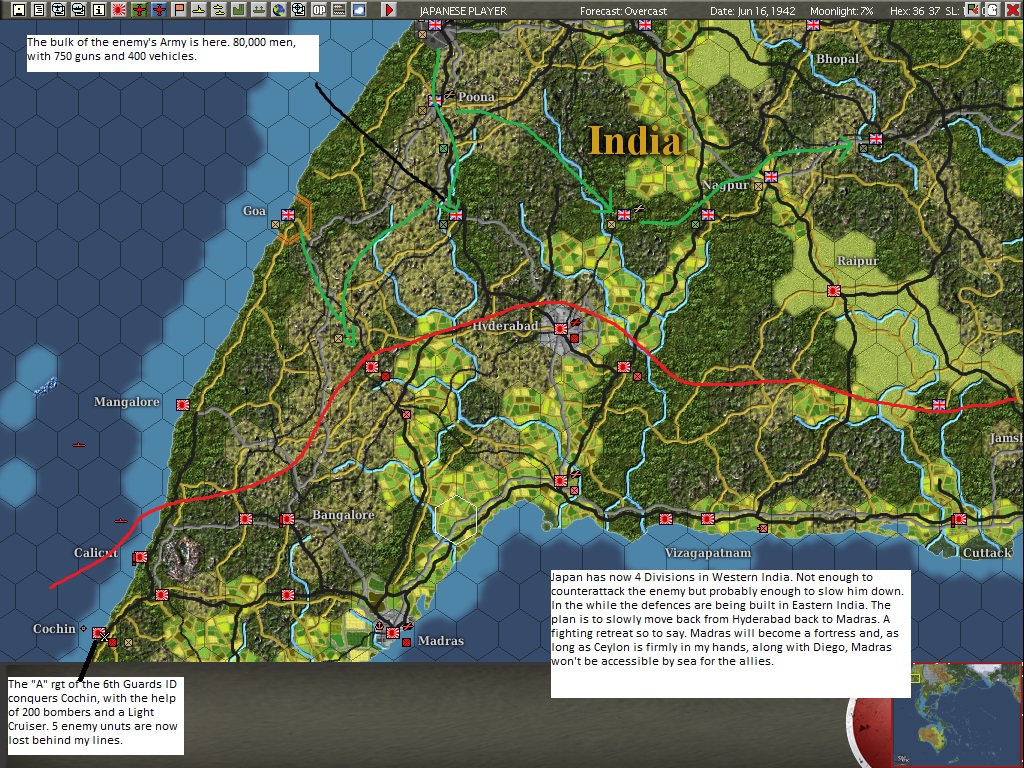Screen dimensions: 1024x768
Task: Click the rising sun Japanese flag icon
Action: click(x=119, y=9)
